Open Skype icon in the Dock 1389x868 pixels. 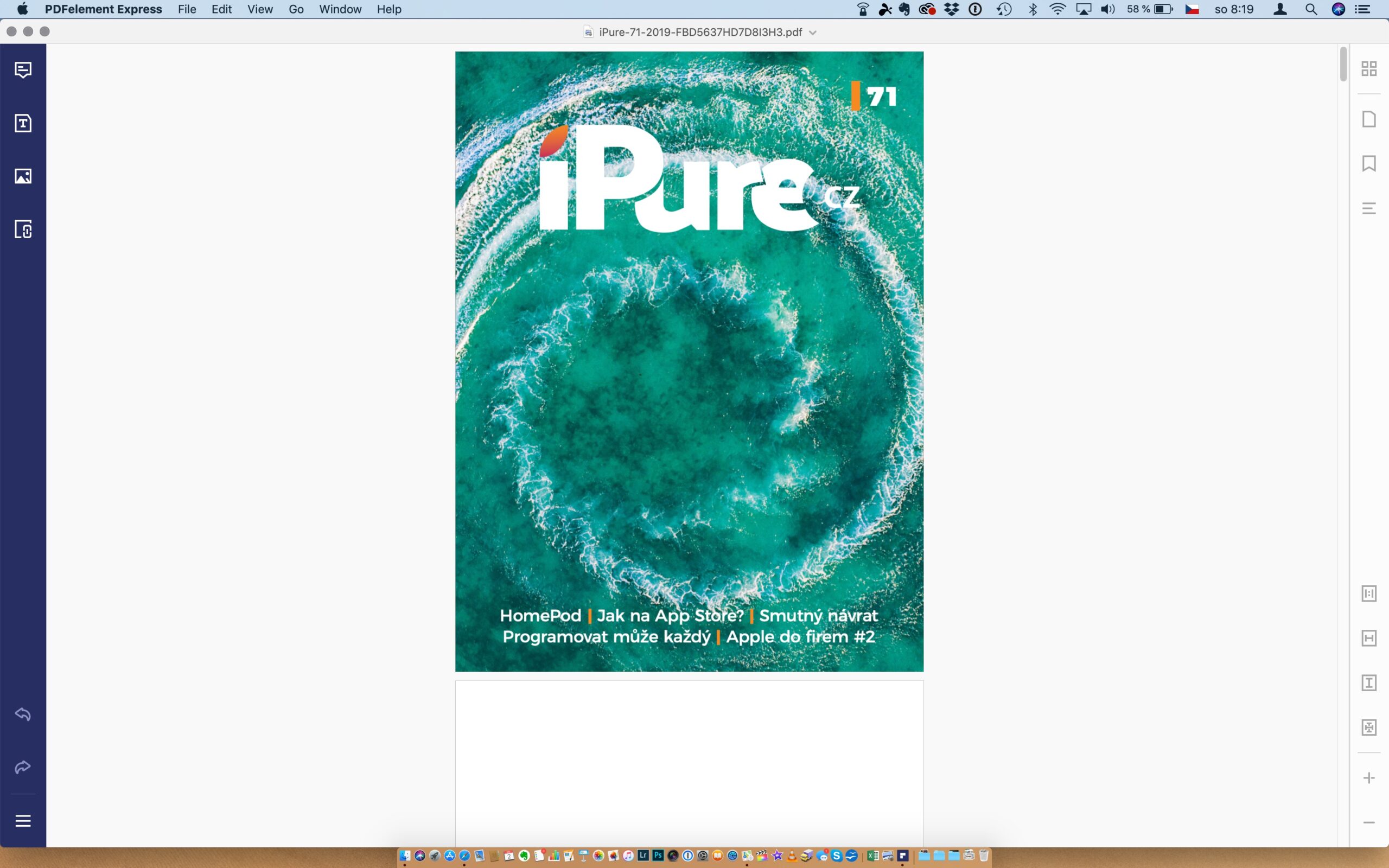click(x=837, y=856)
